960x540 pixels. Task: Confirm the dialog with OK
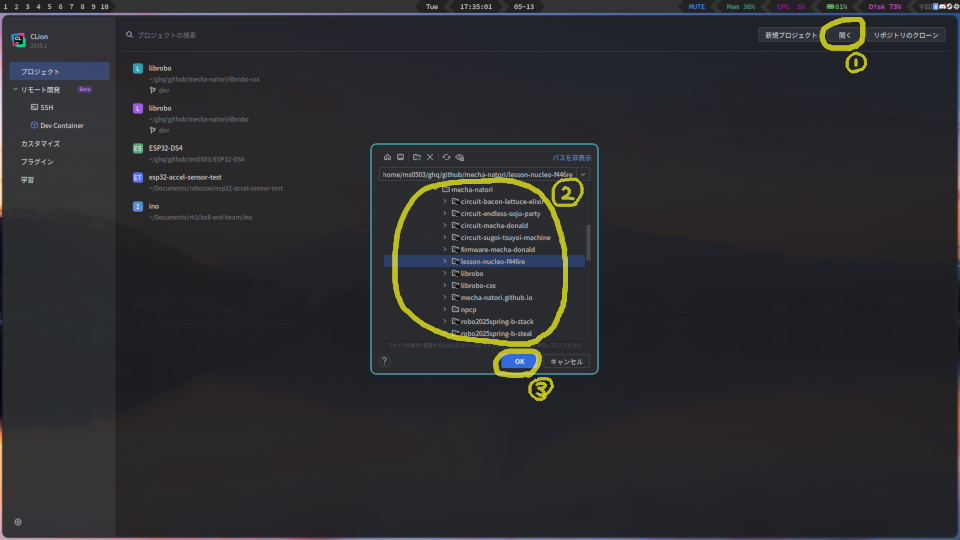(519, 362)
